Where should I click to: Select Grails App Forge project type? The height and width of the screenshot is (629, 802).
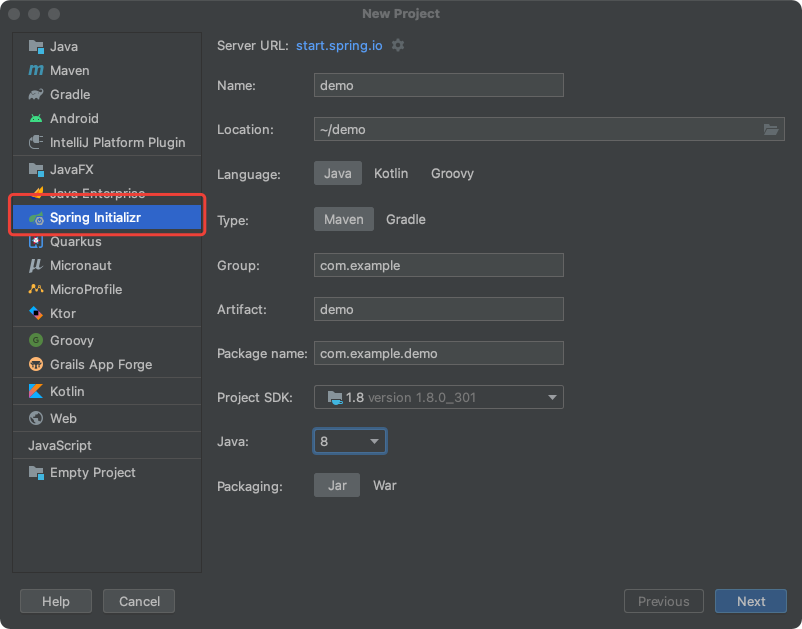click(x=107, y=364)
